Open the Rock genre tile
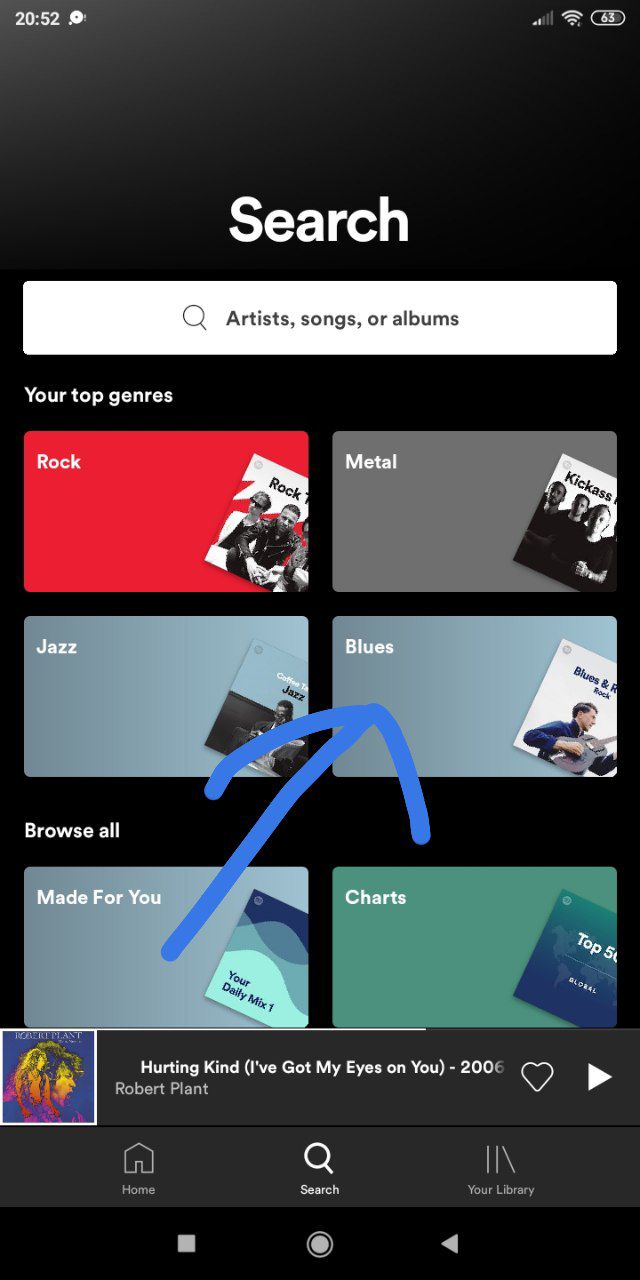 click(x=166, y=511)
